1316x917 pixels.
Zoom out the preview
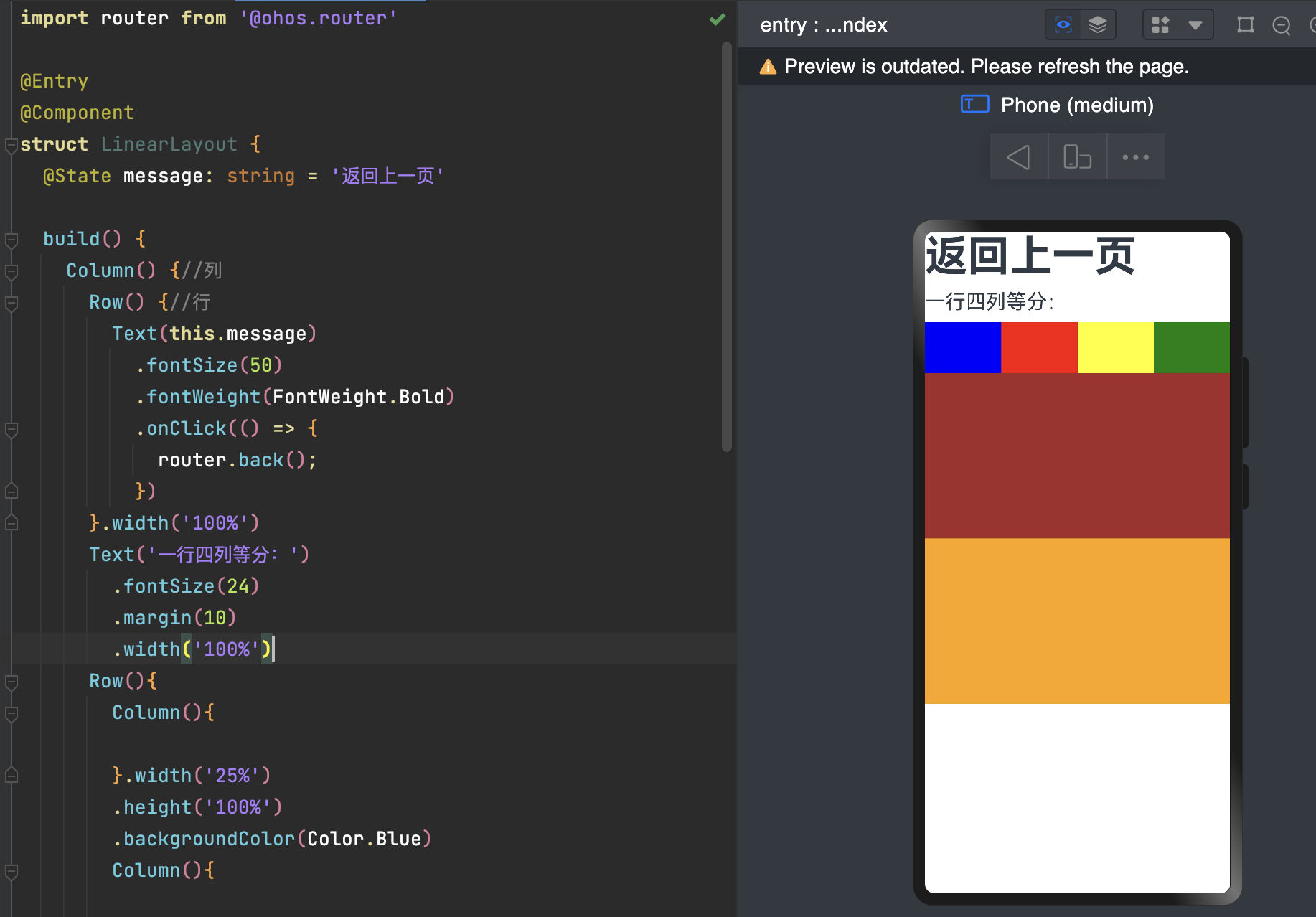coord(1281,25)
